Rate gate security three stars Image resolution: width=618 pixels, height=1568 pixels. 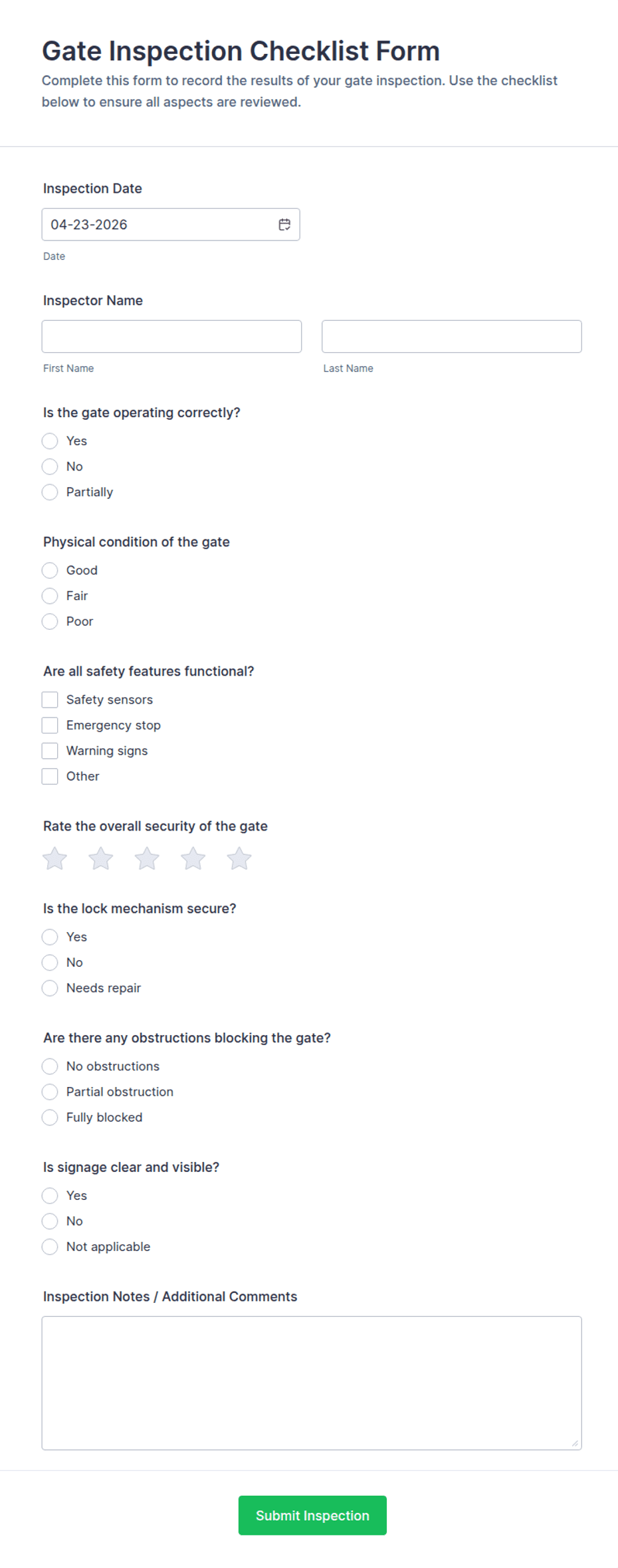[147, 858]
